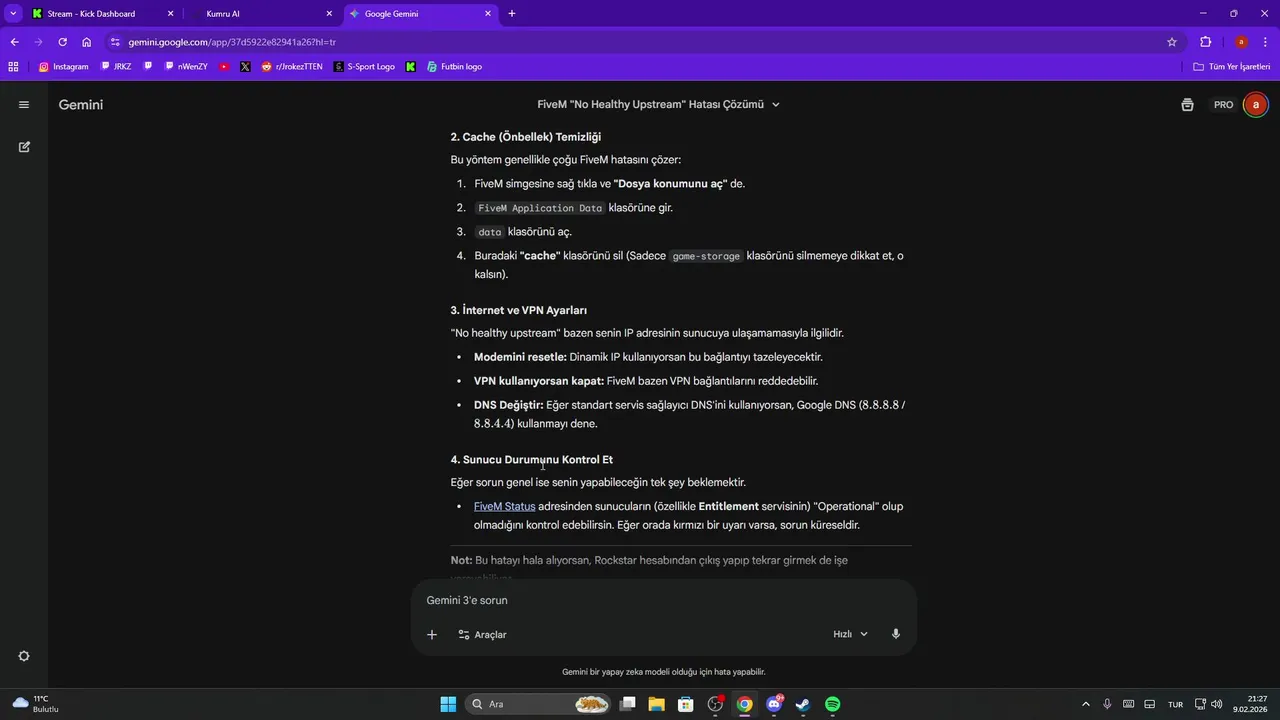Open Chrome's three-dot menu
The width and height of the screenshot is (1280, 720).
pyautogui.click(x=1265, y=42)
